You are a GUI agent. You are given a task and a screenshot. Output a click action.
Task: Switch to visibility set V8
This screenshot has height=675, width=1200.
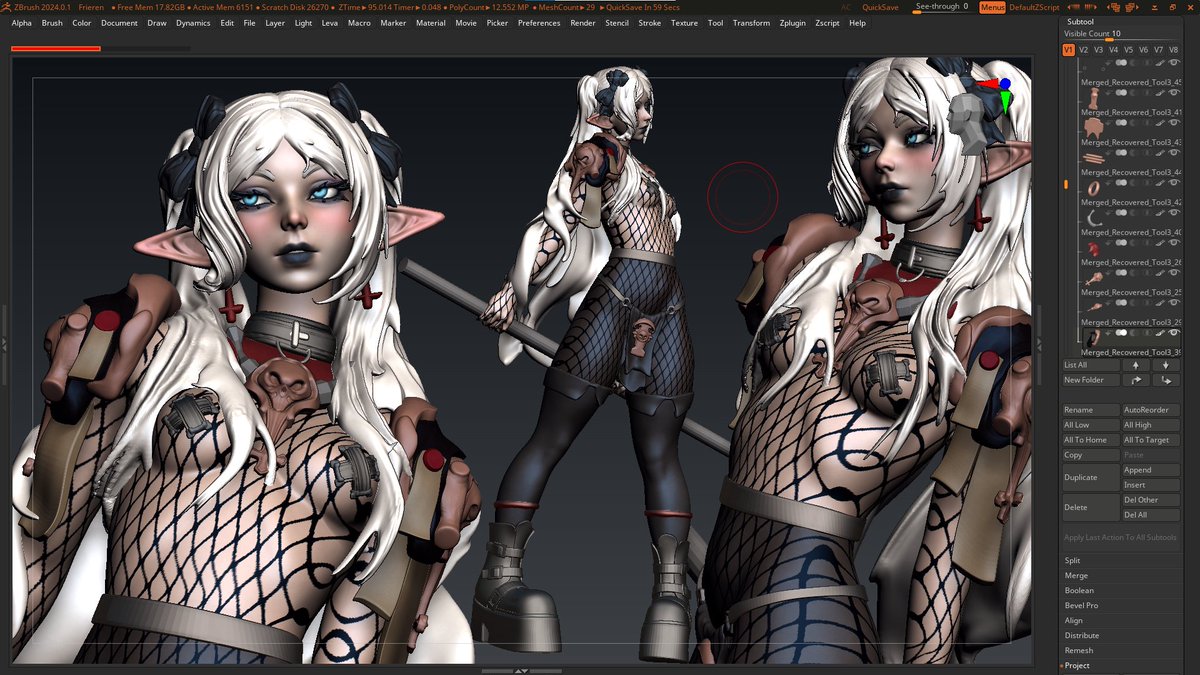click(1173, 49)
